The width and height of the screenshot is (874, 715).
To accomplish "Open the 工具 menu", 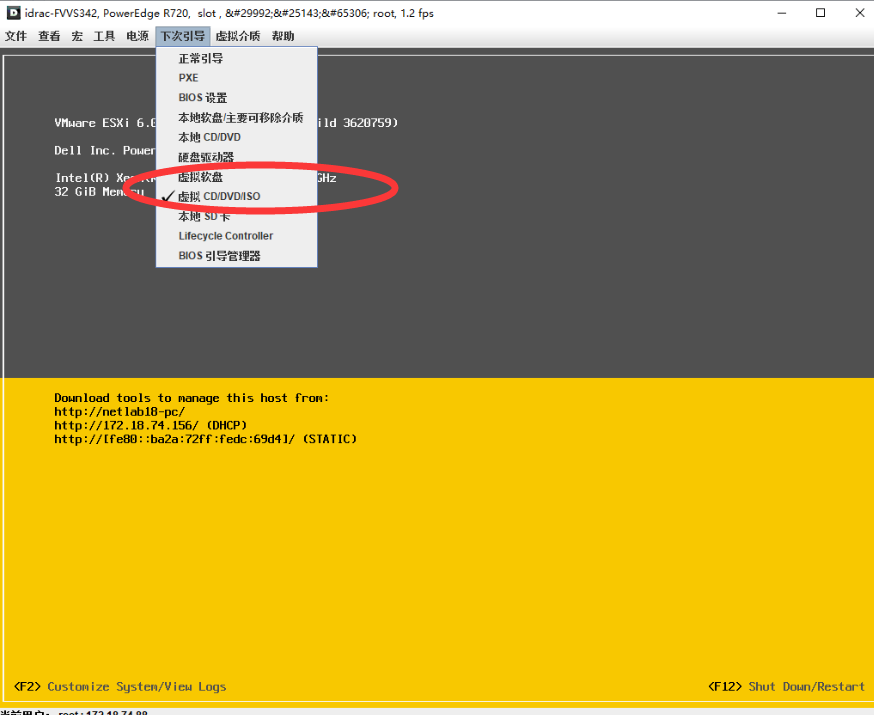I will tap(104, 36).
